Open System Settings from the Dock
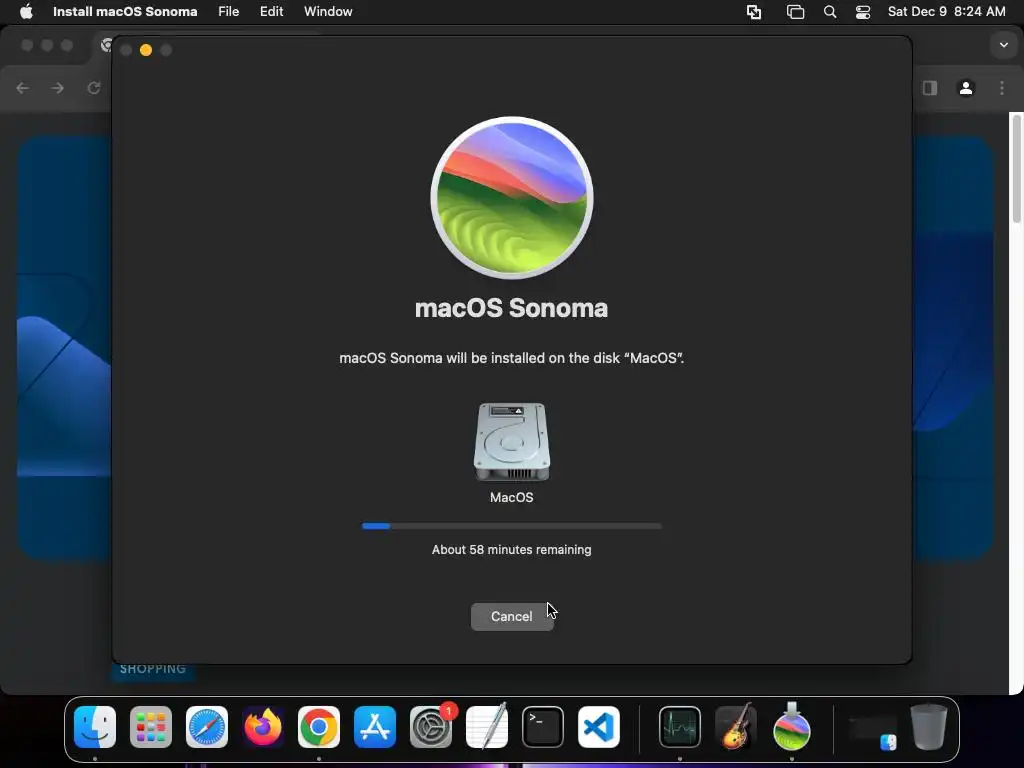This screenshot has width=1024, height=768. [x=431, y=727]
